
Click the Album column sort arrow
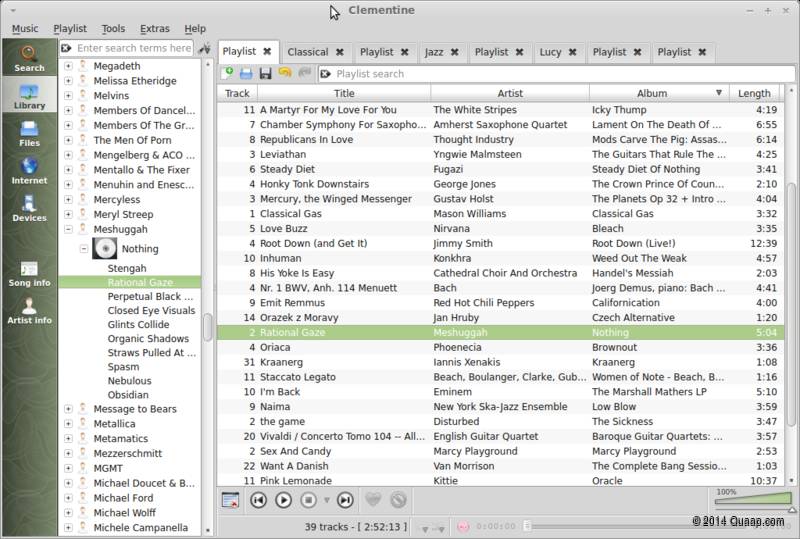(x=719, y=93)
